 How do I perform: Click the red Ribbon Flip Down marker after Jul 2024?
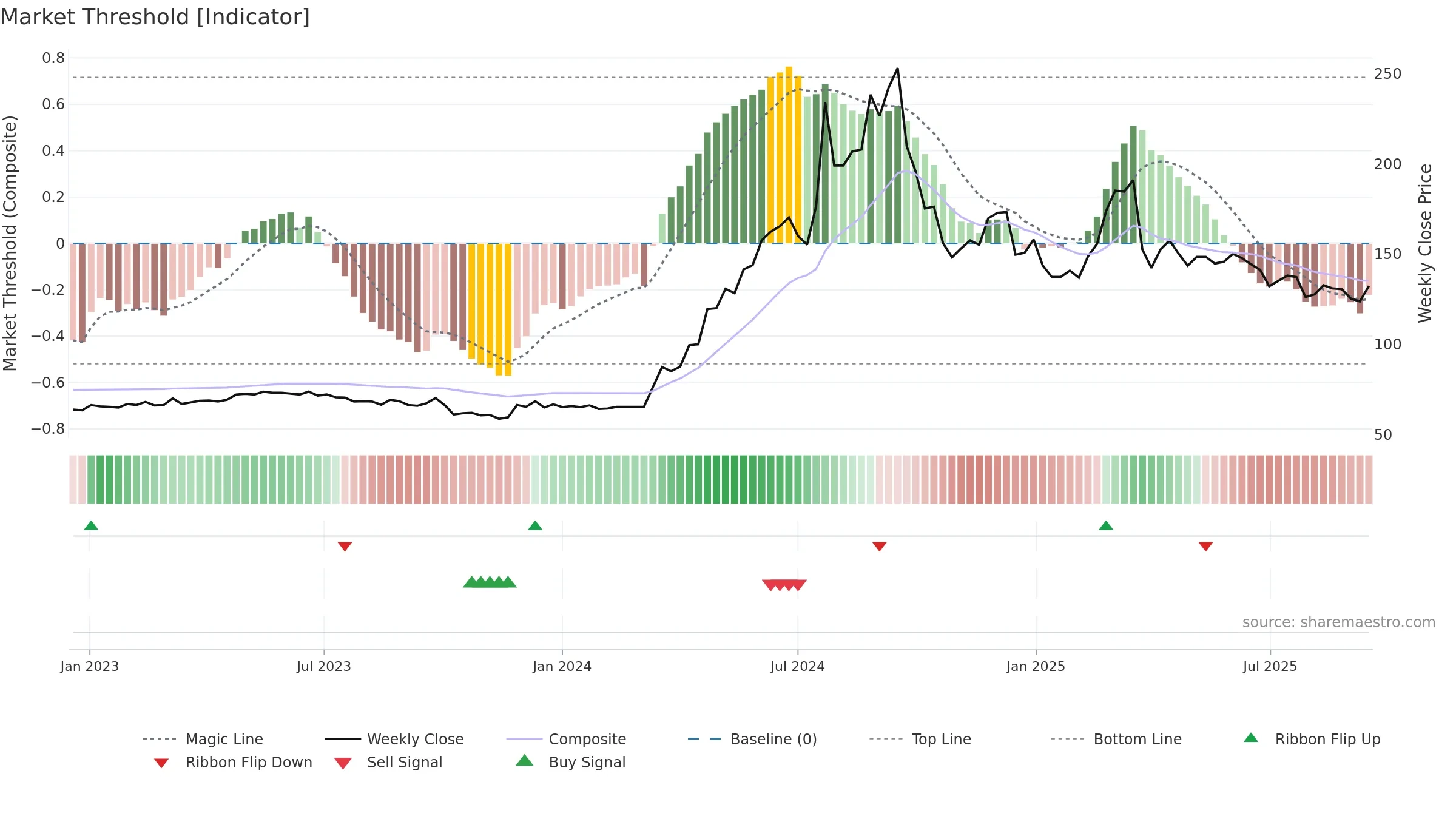tap(880, 547)
